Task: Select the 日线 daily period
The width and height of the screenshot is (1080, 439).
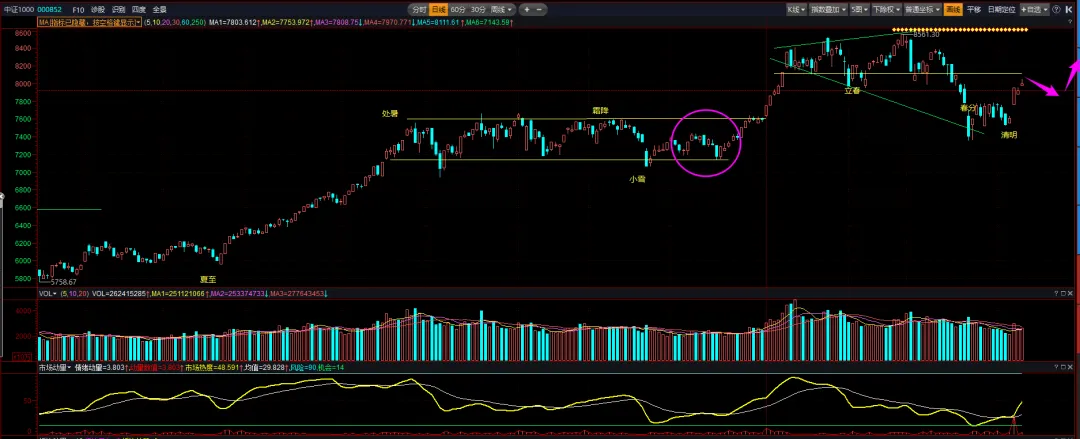Action: tap(438, 10)
